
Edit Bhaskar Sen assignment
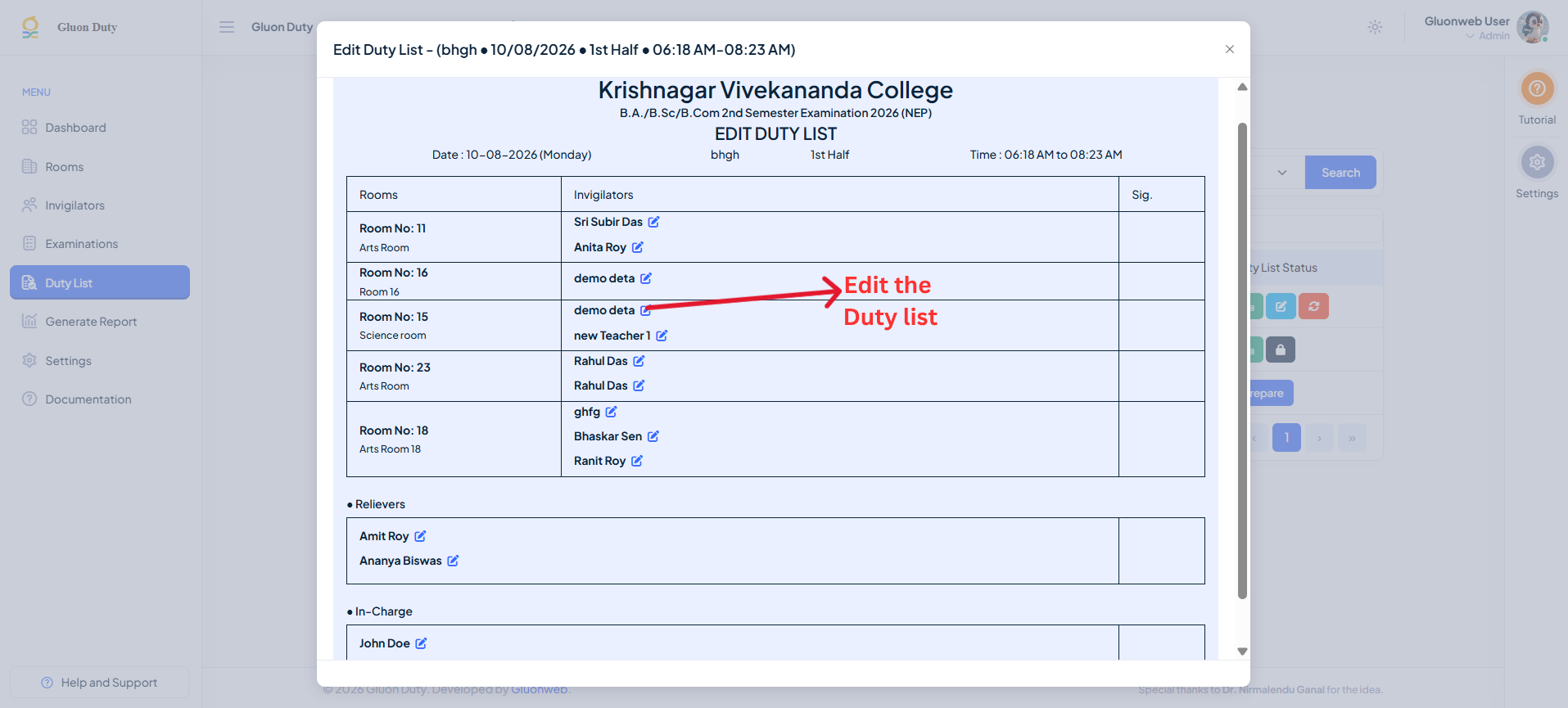click(653, 436)
